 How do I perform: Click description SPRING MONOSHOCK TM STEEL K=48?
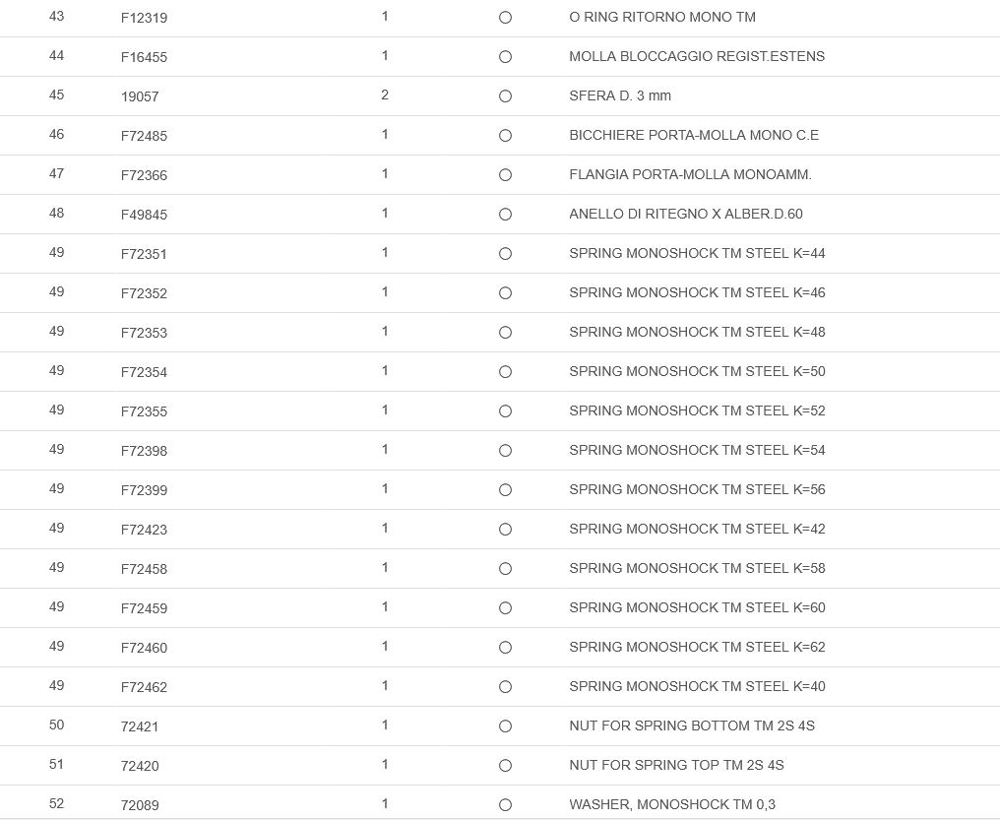[x=697, y=332]
